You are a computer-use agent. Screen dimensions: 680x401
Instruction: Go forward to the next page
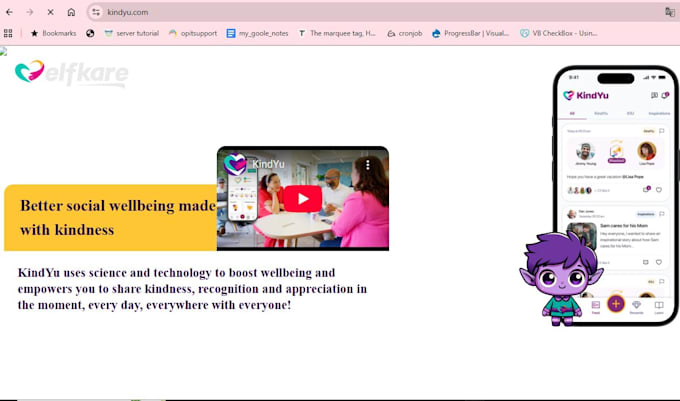(x=29, y=12)
